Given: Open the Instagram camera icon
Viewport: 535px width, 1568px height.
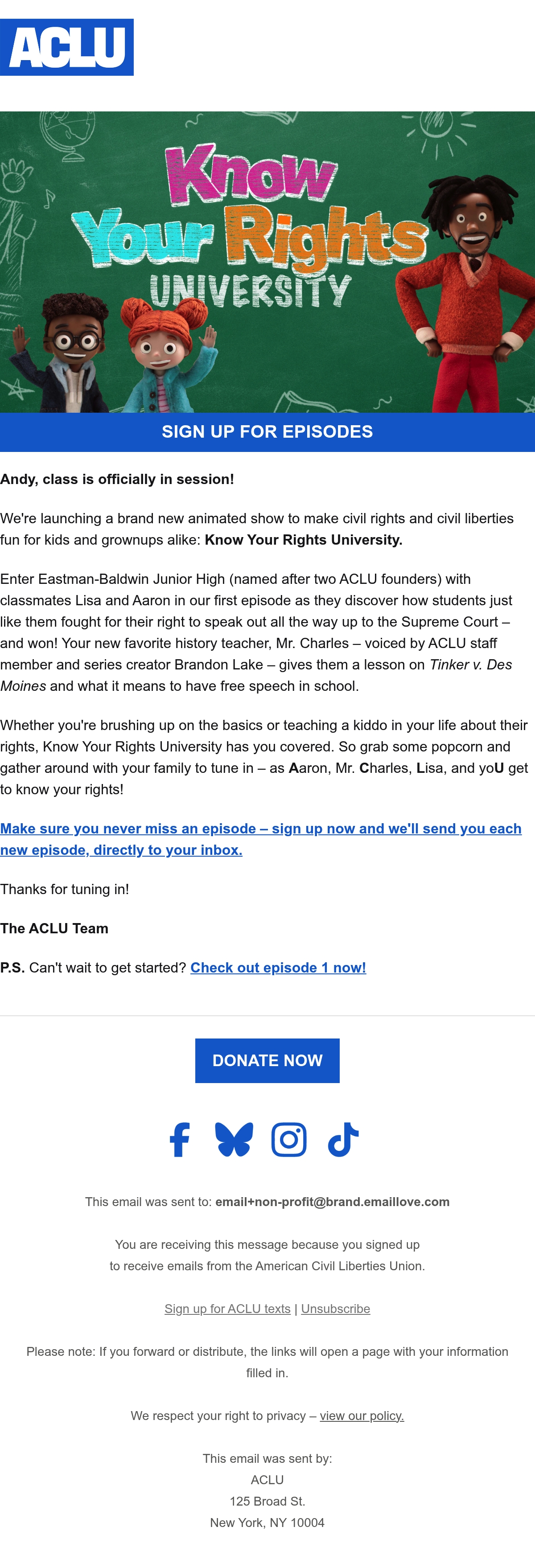Looking at the screenshot, I should pyautogui.click(x=288, y=1140).
